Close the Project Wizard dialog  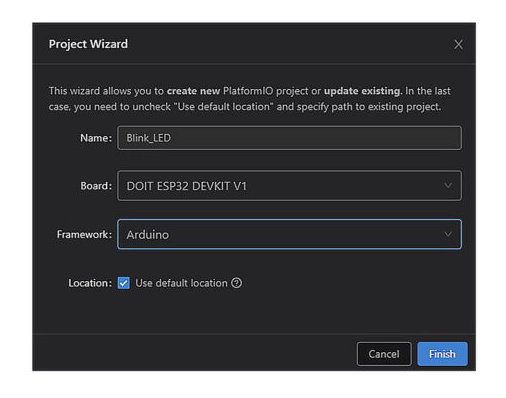(x=458, y=44)
